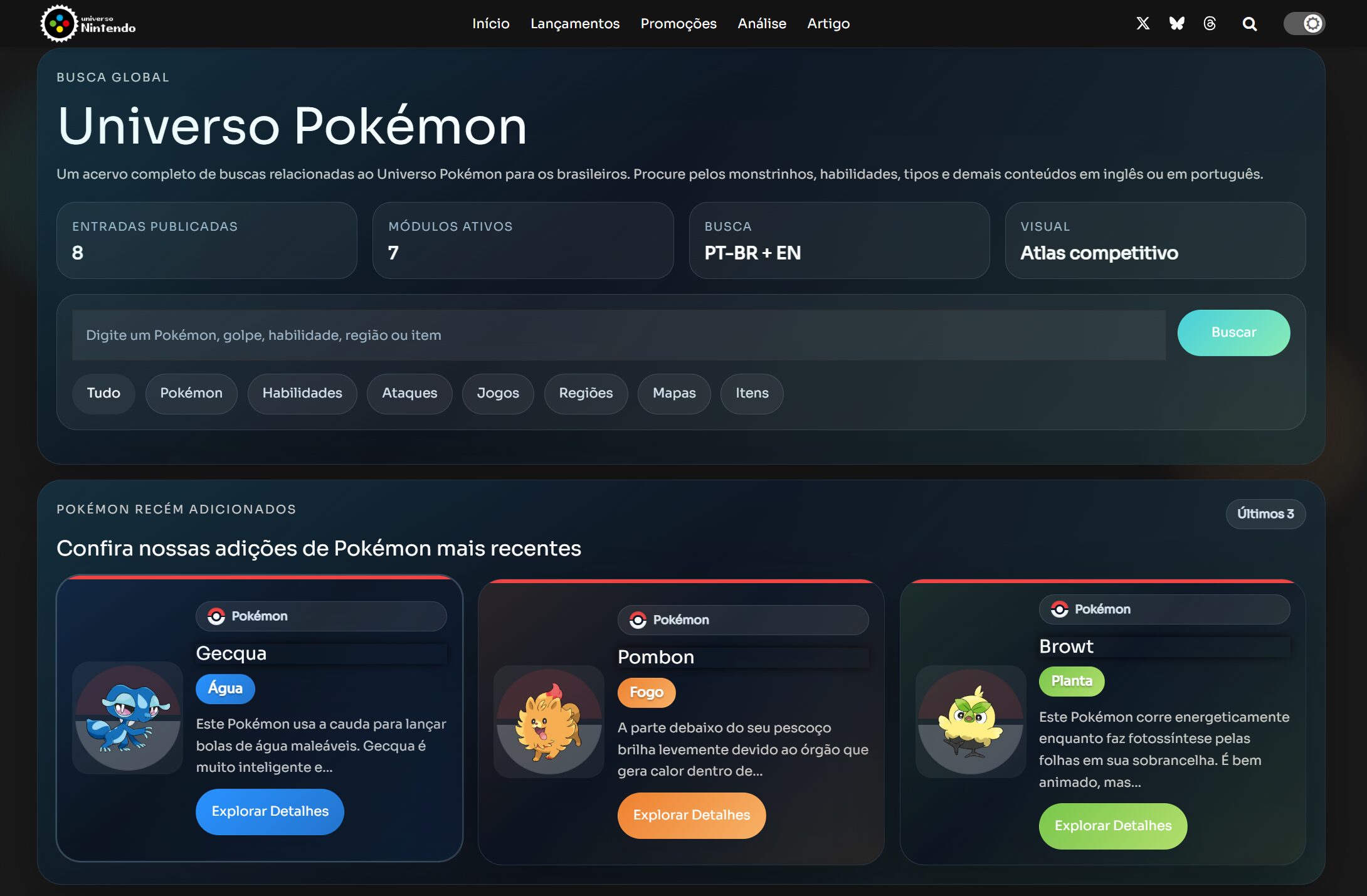
Task: Click the Pombon Pokémon image
Action: 549,721
